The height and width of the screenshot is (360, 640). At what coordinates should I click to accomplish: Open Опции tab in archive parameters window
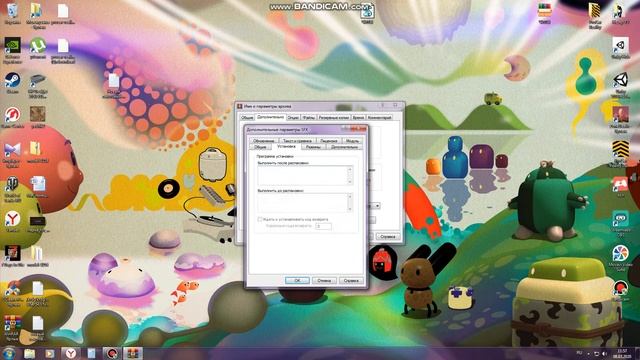pos(293,118)
